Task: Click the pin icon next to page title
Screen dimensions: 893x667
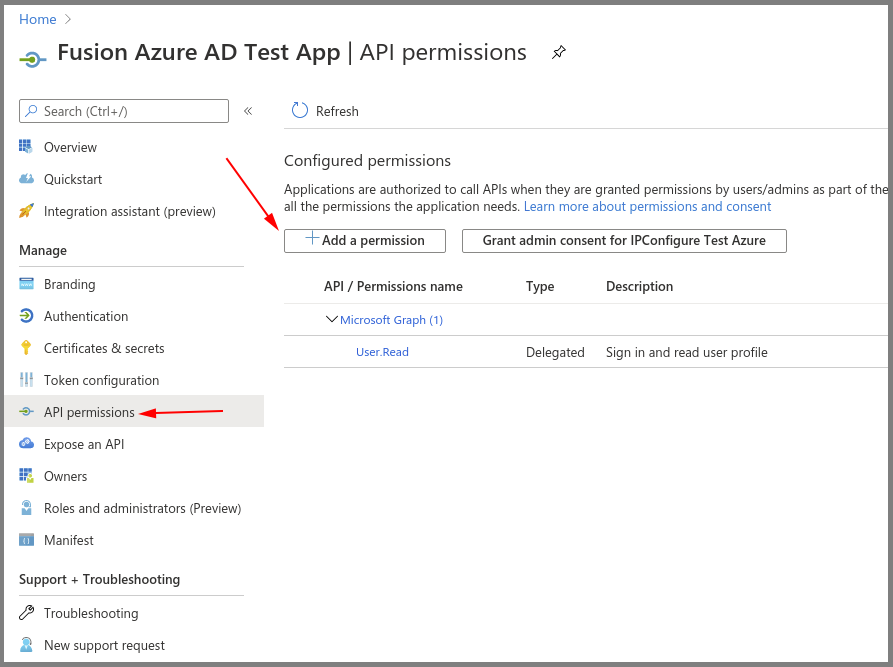Action: (x=559, y=53)
